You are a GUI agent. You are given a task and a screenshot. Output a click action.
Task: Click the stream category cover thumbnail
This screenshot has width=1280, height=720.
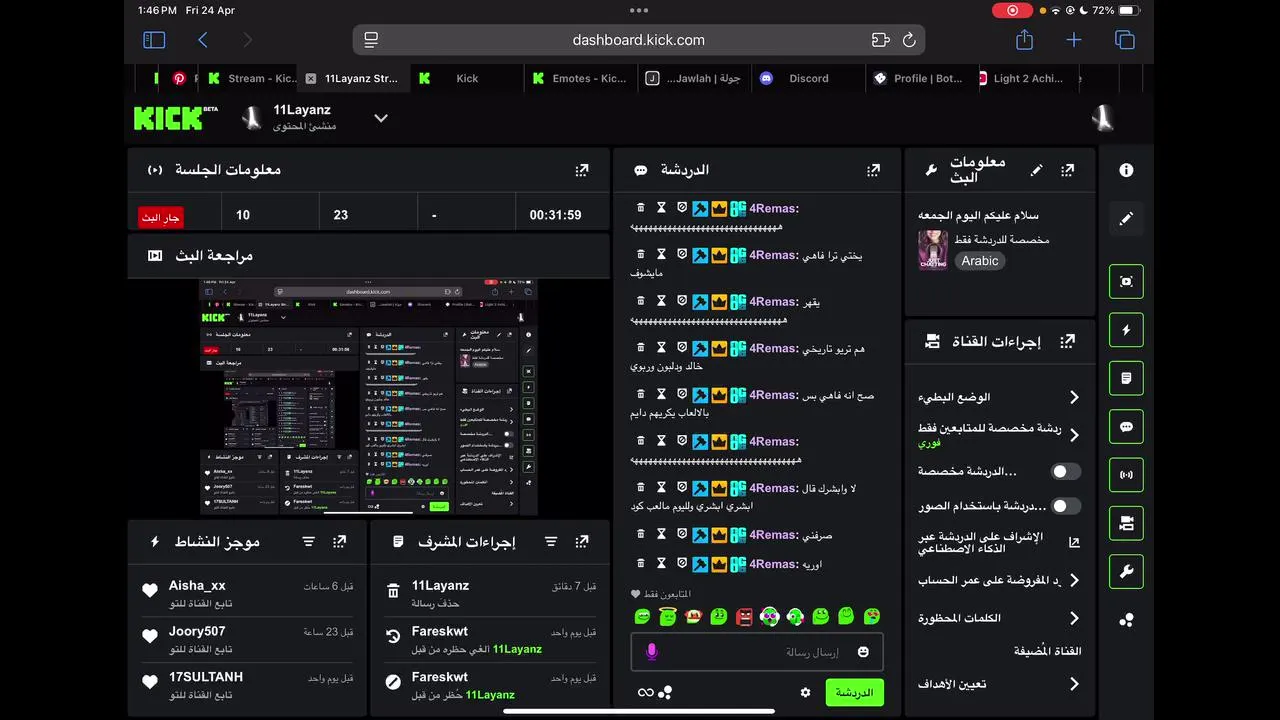tap(933, 250)
